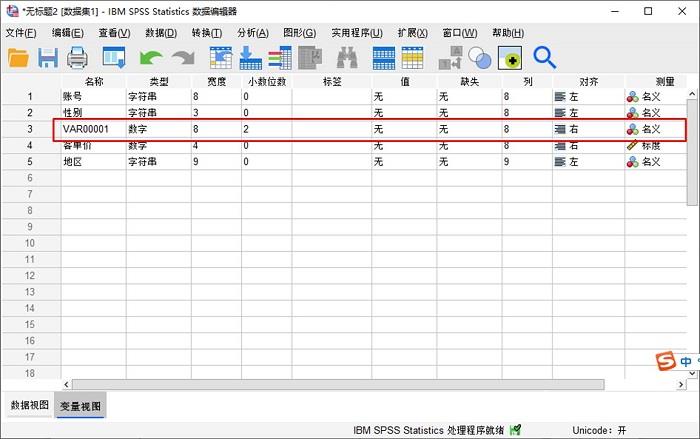
Task: Click the Open data document folder icon
Action: (x=18, y=58)
